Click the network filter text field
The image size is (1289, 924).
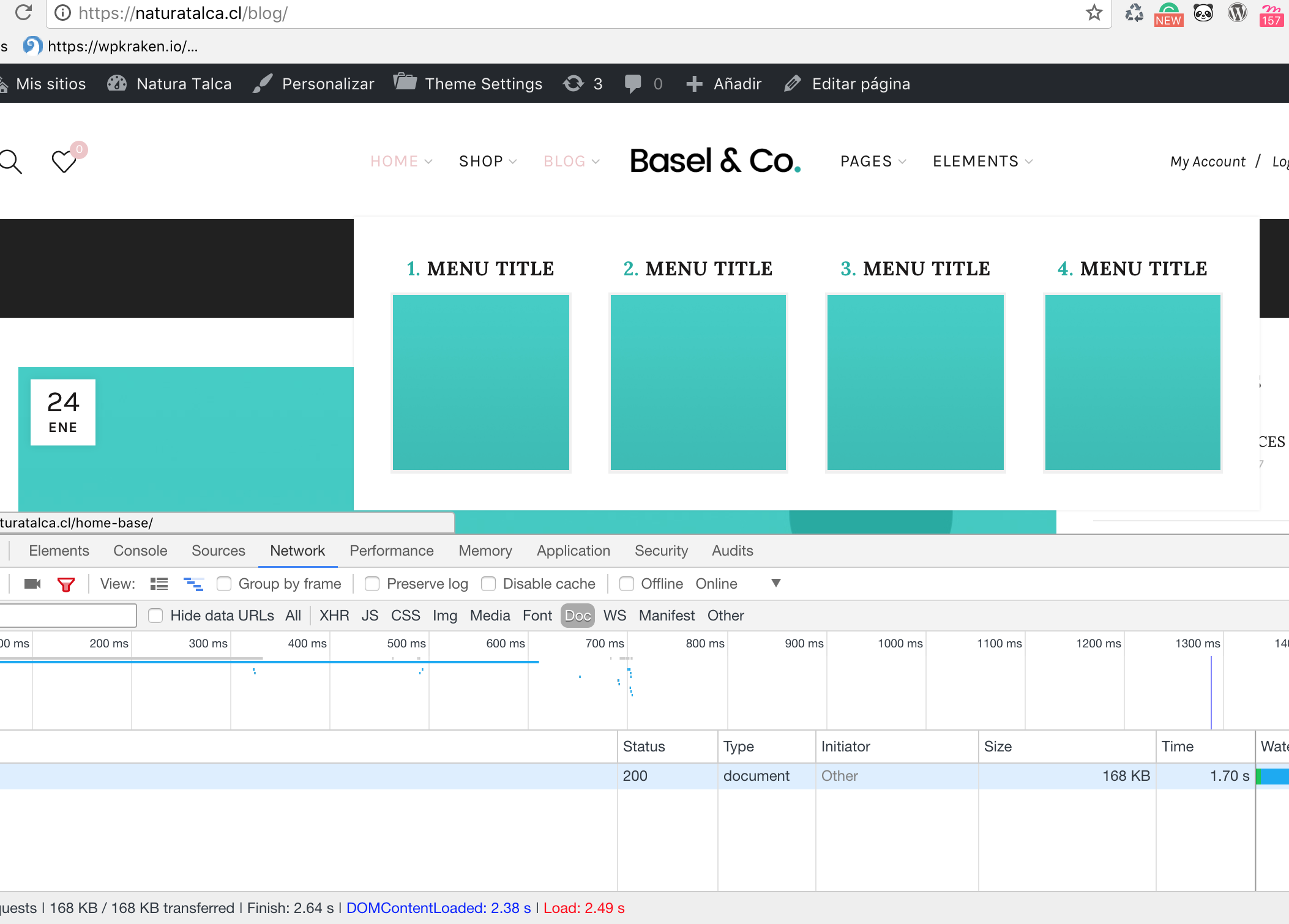pos(67,616)
